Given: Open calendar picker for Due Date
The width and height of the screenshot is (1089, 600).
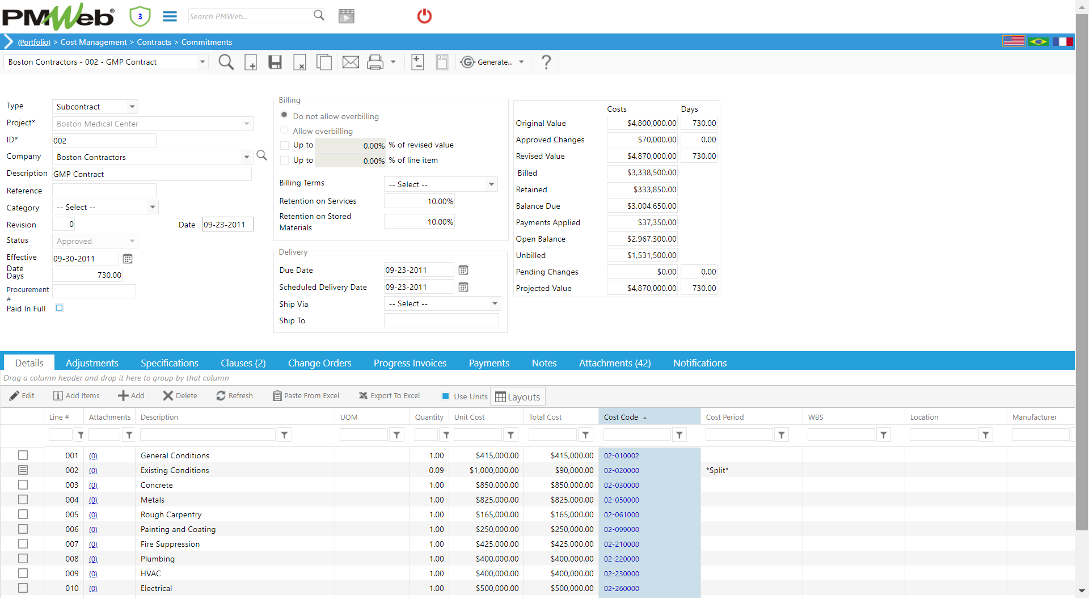Looking at the screenshot, I should point(463,270).
